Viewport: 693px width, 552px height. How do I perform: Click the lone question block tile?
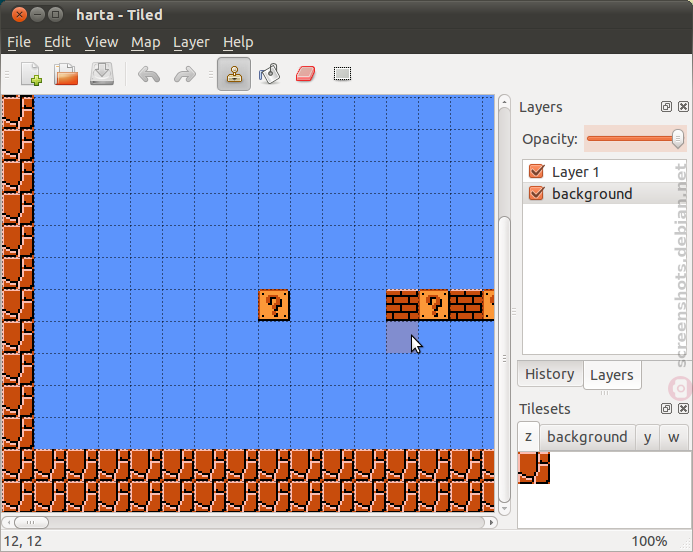click(x=274, y=305)
